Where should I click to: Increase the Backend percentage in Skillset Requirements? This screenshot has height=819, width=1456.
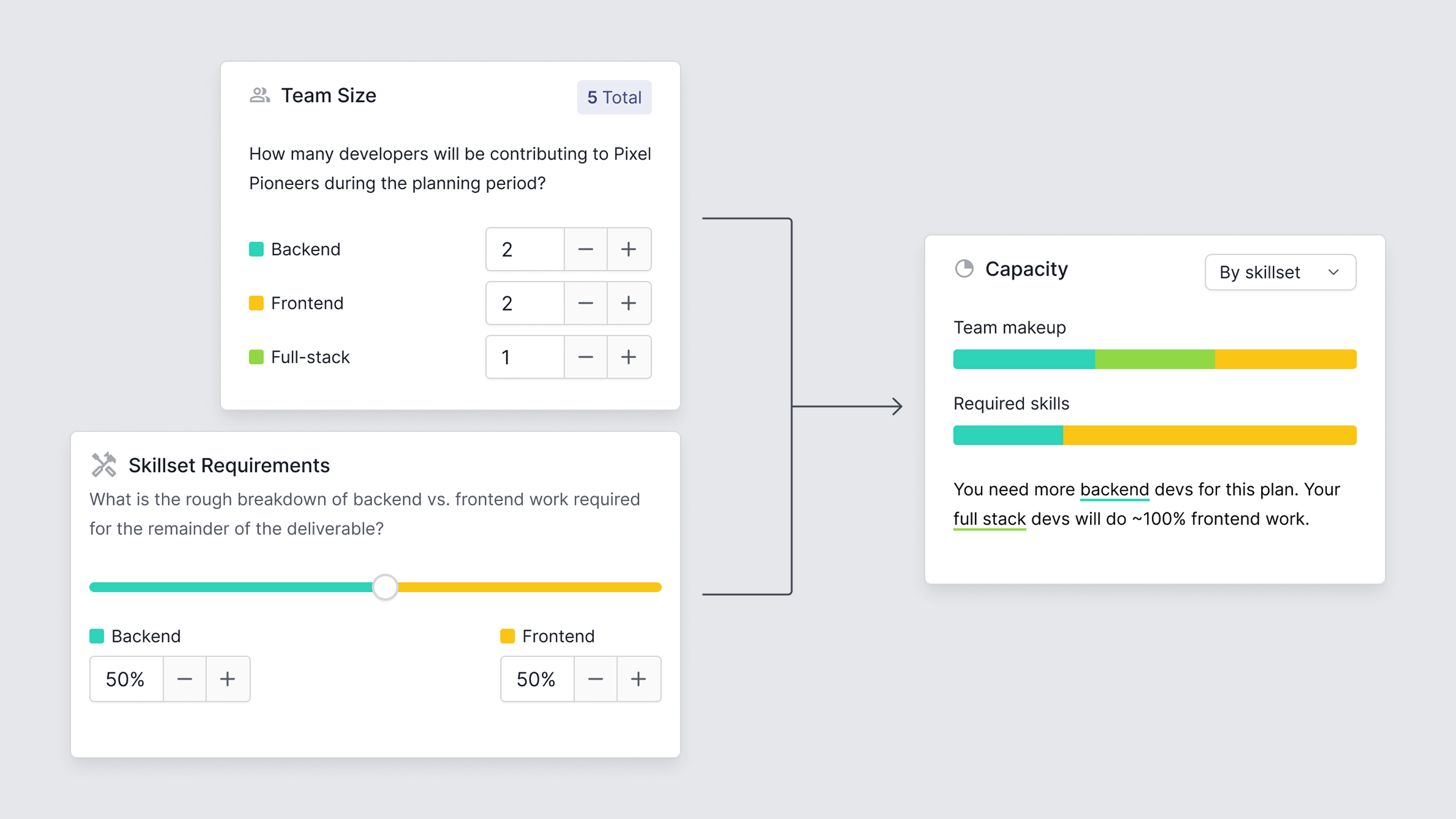[x=227, y=679]
